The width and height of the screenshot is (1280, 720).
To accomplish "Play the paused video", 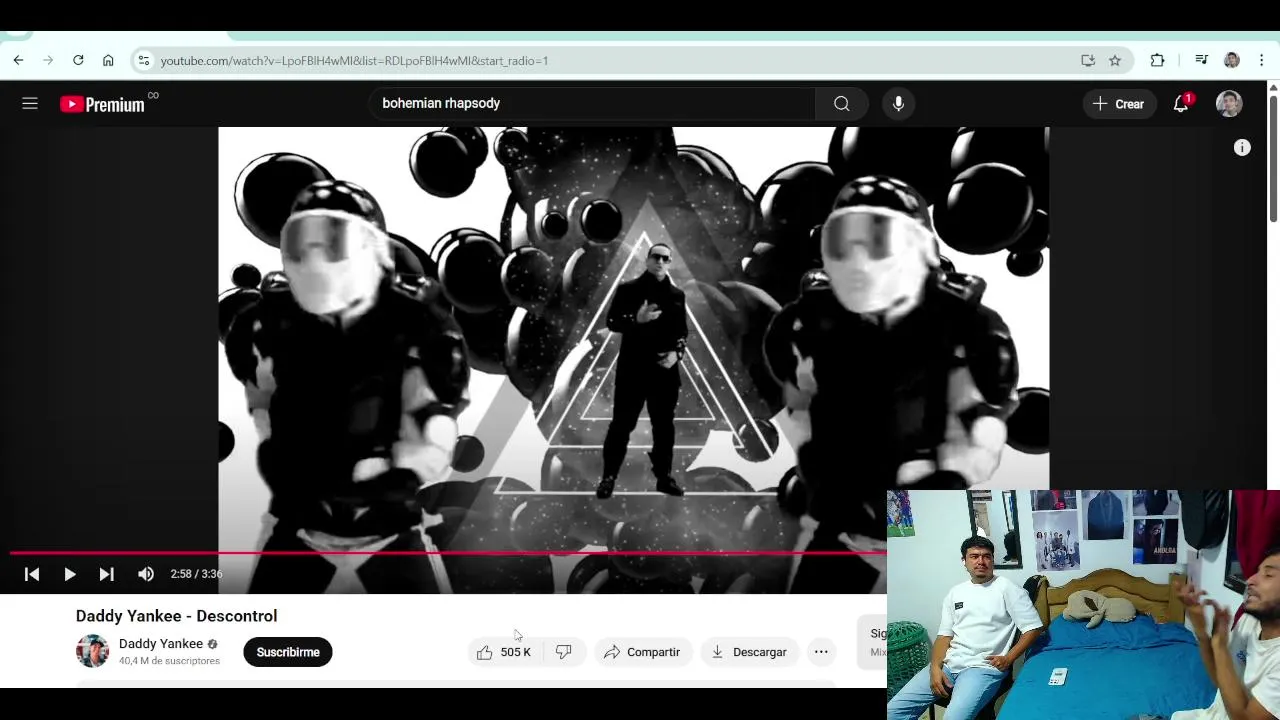I will (70, 574).
